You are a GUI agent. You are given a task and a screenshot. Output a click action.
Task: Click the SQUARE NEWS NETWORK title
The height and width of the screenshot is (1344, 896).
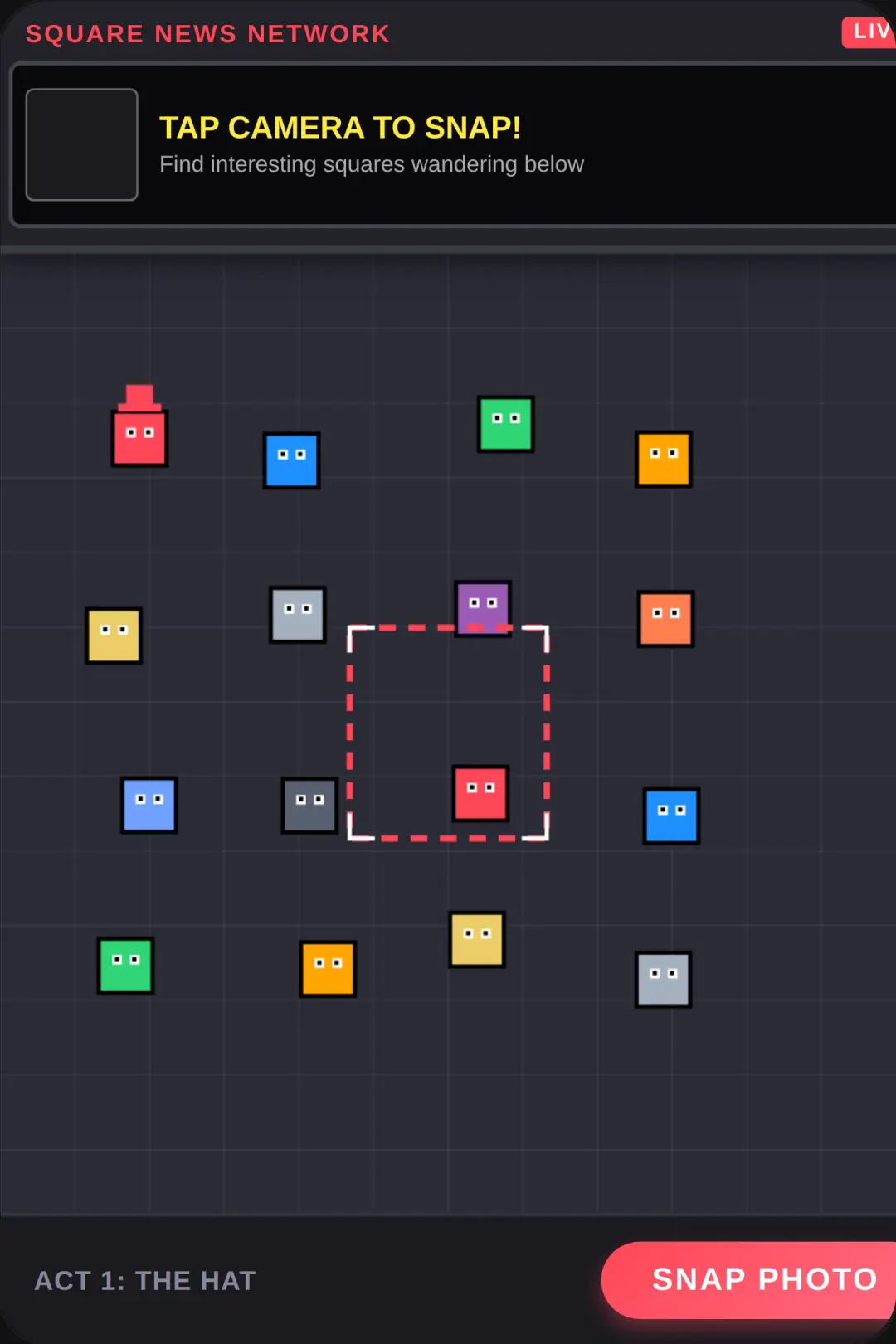(x=207, y=34)
